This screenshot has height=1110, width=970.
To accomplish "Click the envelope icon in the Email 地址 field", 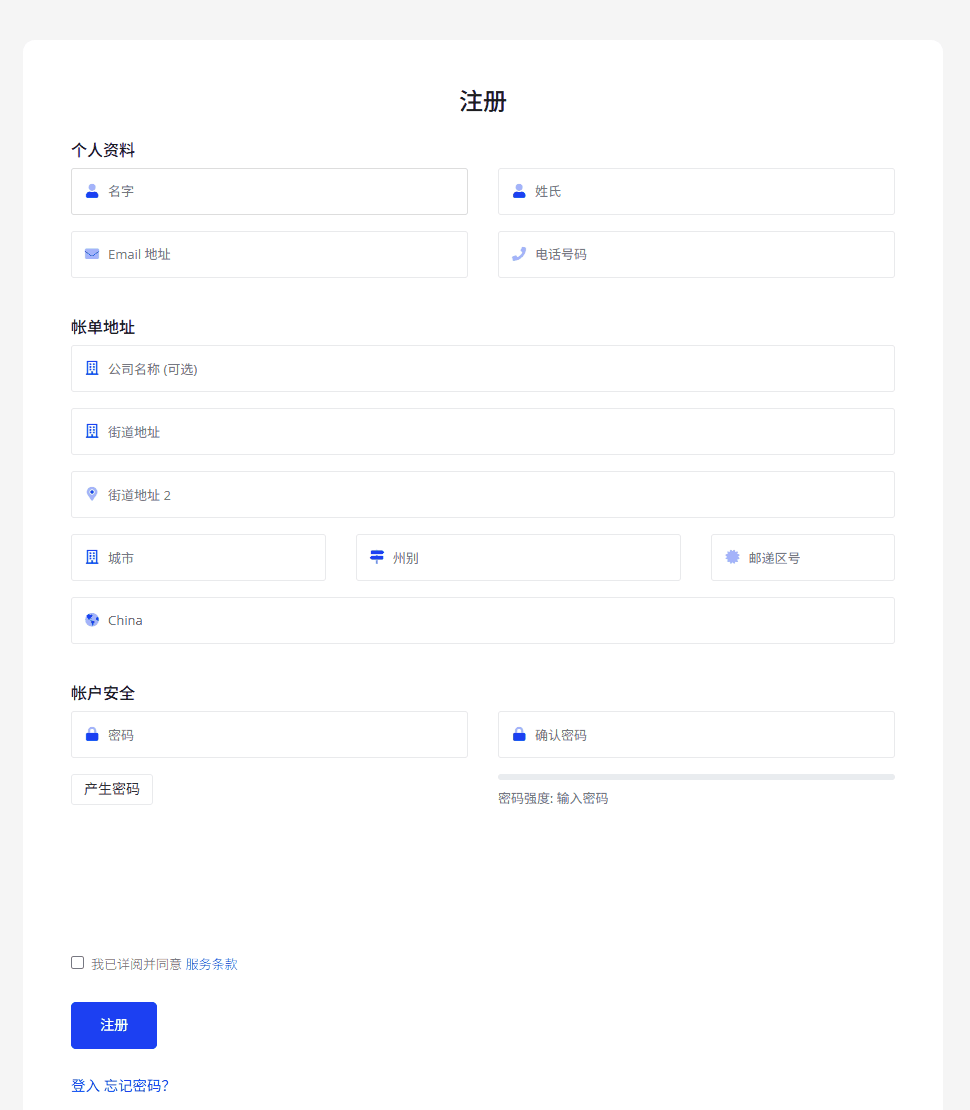I will [x=92, y=254].
